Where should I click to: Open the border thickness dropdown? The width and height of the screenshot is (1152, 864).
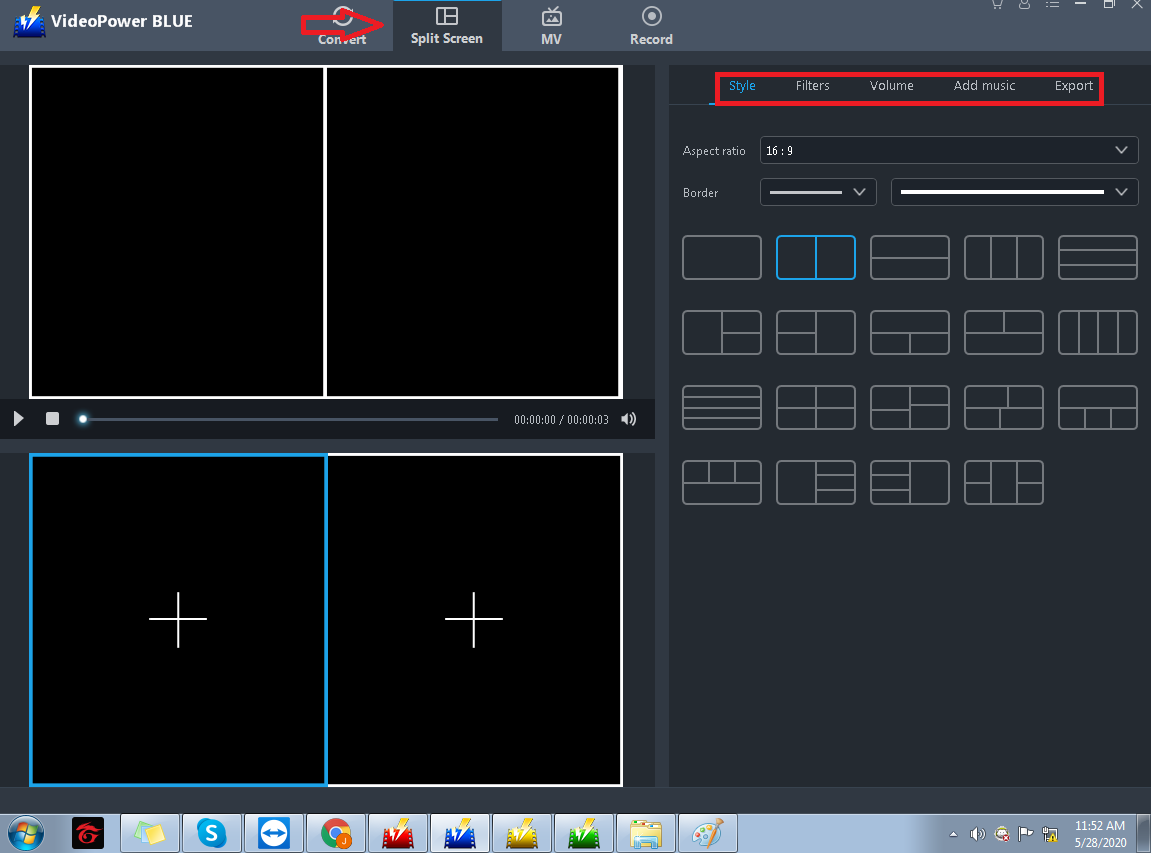pyautogui.click(x=818, y=192)
